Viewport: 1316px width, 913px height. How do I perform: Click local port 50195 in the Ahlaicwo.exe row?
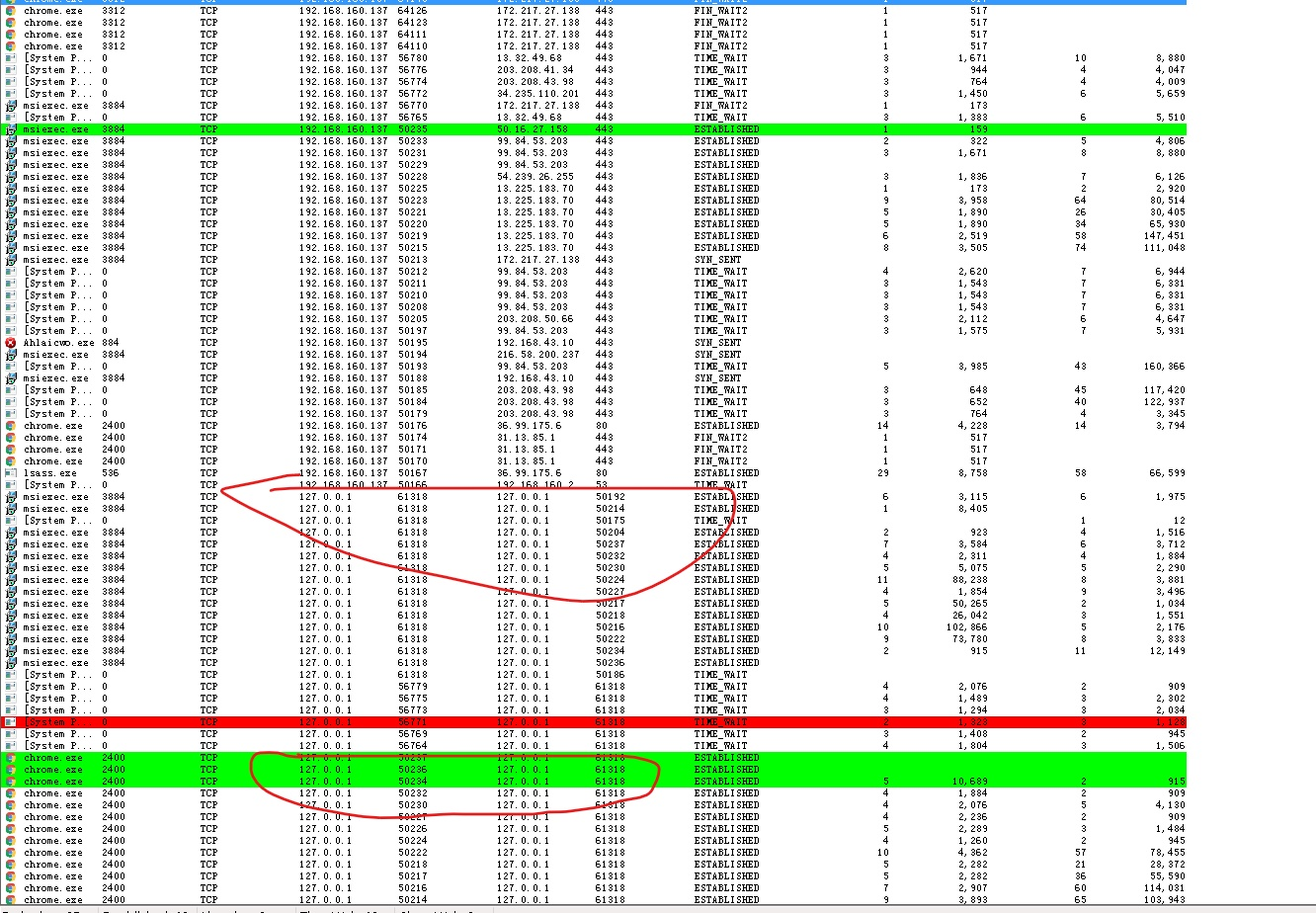pos(413,342)
